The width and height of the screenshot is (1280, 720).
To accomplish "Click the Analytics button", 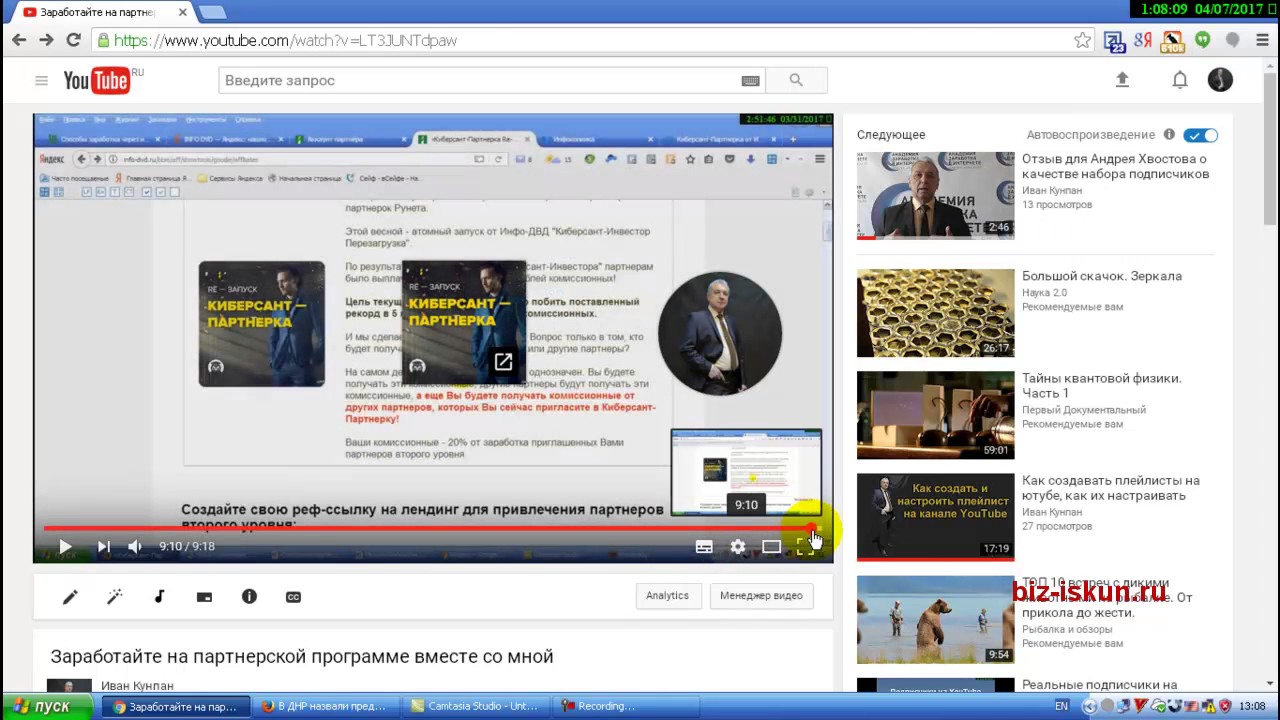I will (x=667, y=596).
